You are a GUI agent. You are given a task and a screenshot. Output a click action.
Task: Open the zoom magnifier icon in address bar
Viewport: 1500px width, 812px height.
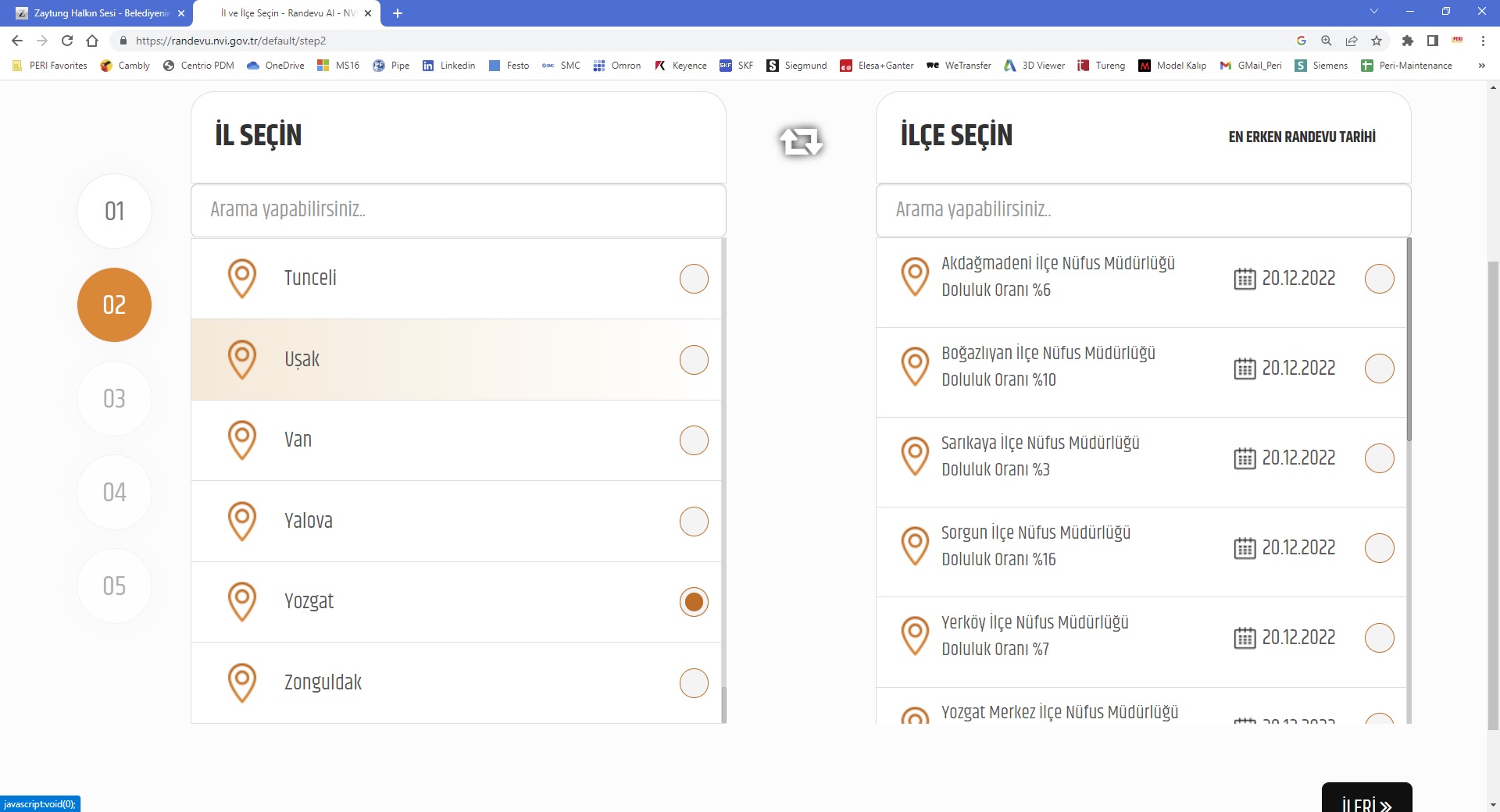(1327, 41)
